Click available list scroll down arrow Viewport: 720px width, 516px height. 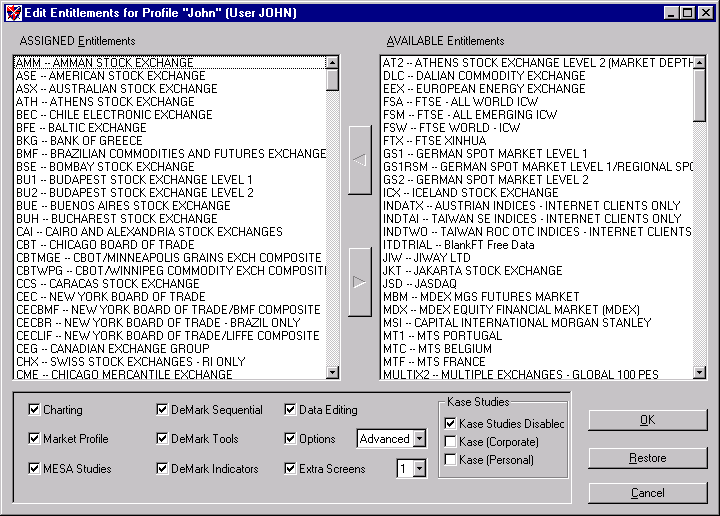tap(699, 372)
